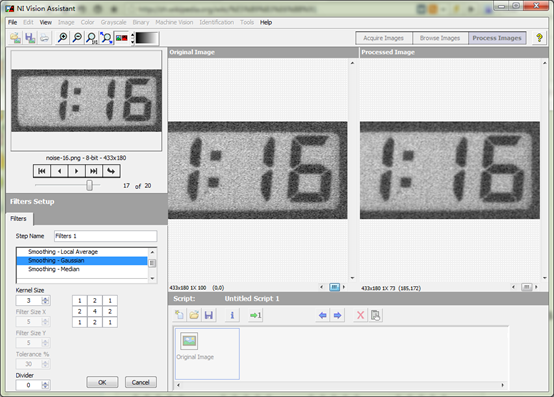This screenshot has width=554, height=397.
Task: Open the yellow help question mark icon
Action: coord(539,38)
